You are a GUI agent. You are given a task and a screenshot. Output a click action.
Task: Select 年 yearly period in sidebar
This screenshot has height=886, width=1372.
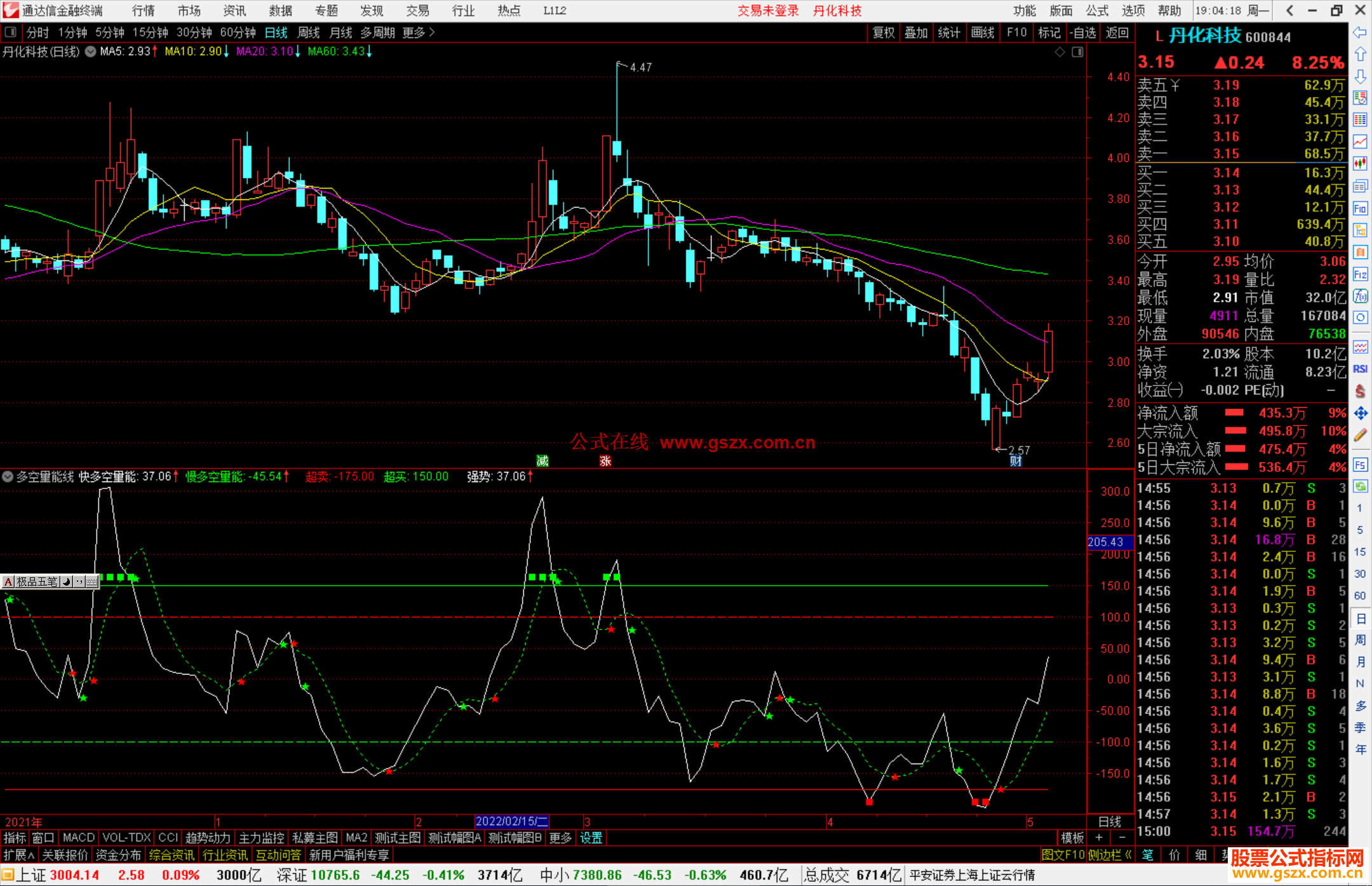1360,749
